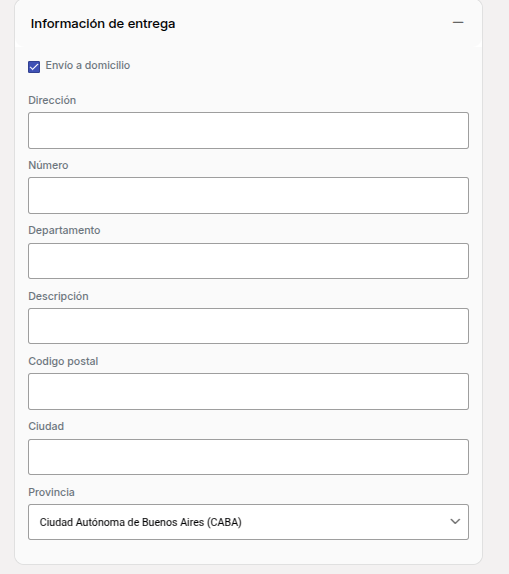509x574 pixels.
Task: Open the Provincia dropdown showing CABA
Action: point(248,522)
